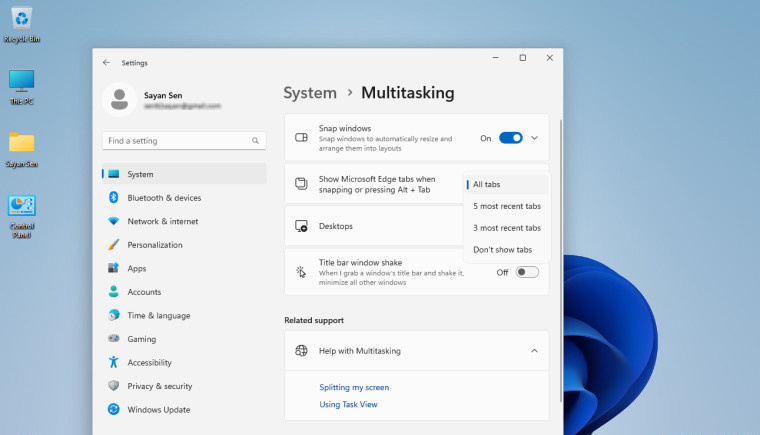
Task: Click the Desktops row icon
Action: click(301, 226)
